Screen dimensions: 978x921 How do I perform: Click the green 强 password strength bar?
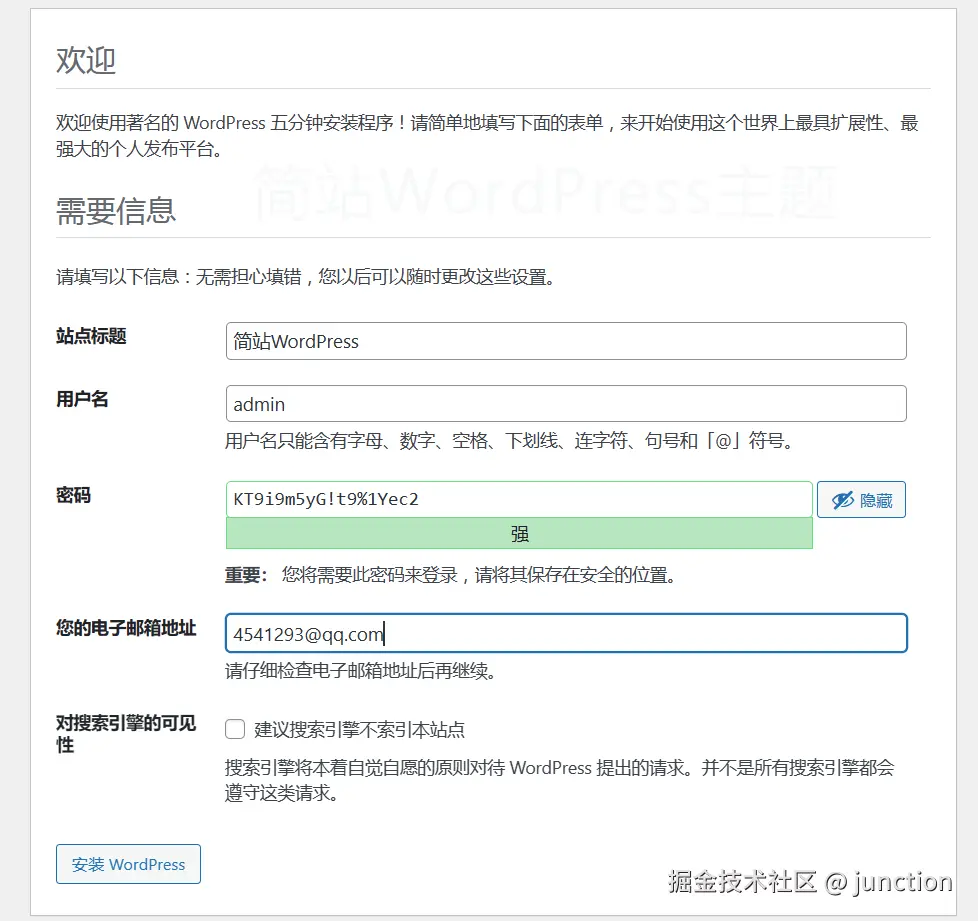[x=519, y=534]
